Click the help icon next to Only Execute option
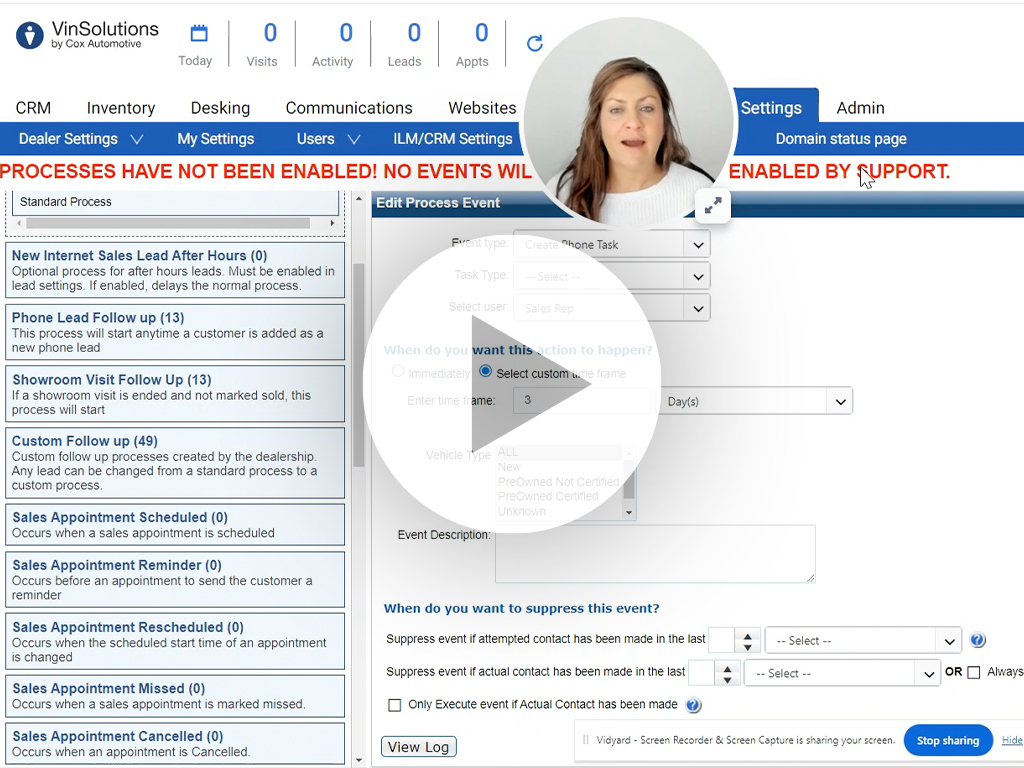Viewport: 1024px width, 768px height. 693,705
